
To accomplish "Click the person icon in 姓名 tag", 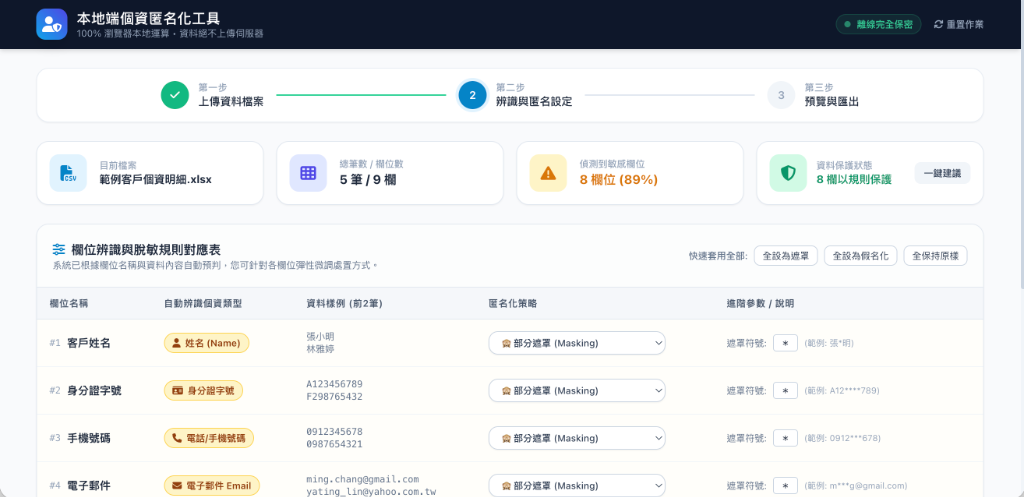I will click(x=176, y=343).
